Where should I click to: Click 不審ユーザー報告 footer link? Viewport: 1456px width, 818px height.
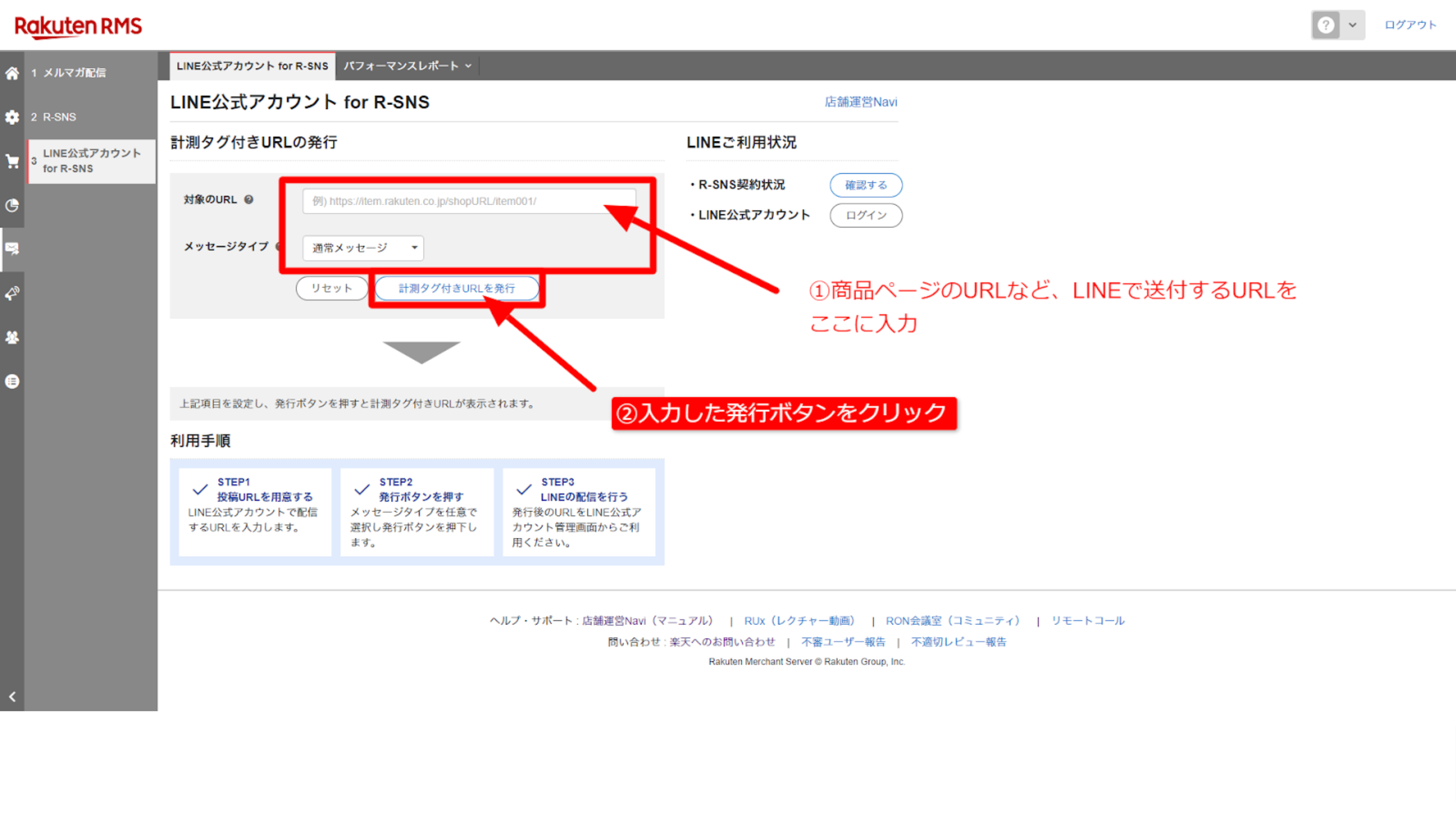(843, 642)
